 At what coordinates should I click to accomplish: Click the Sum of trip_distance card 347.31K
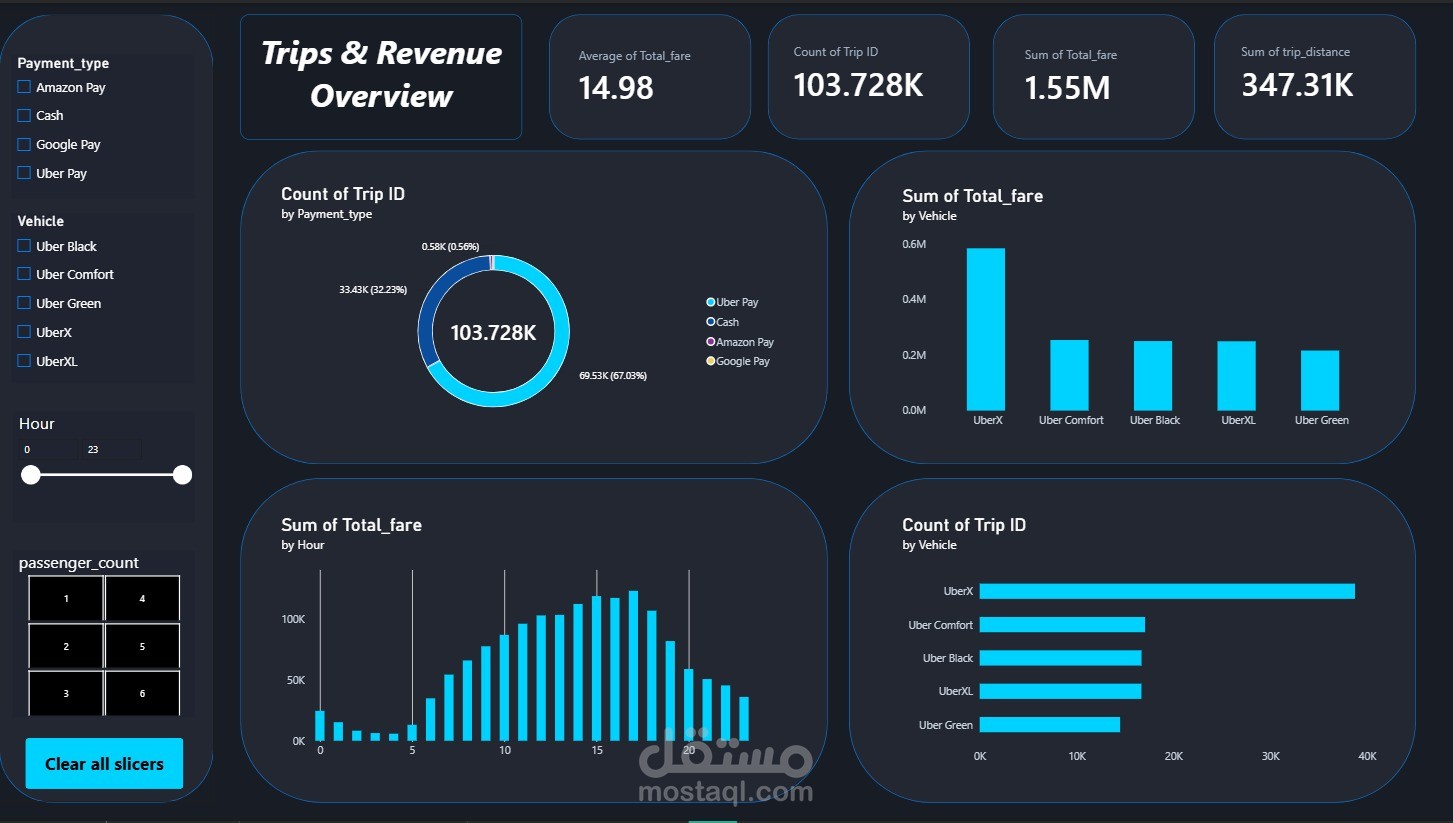coord(1314,77)
